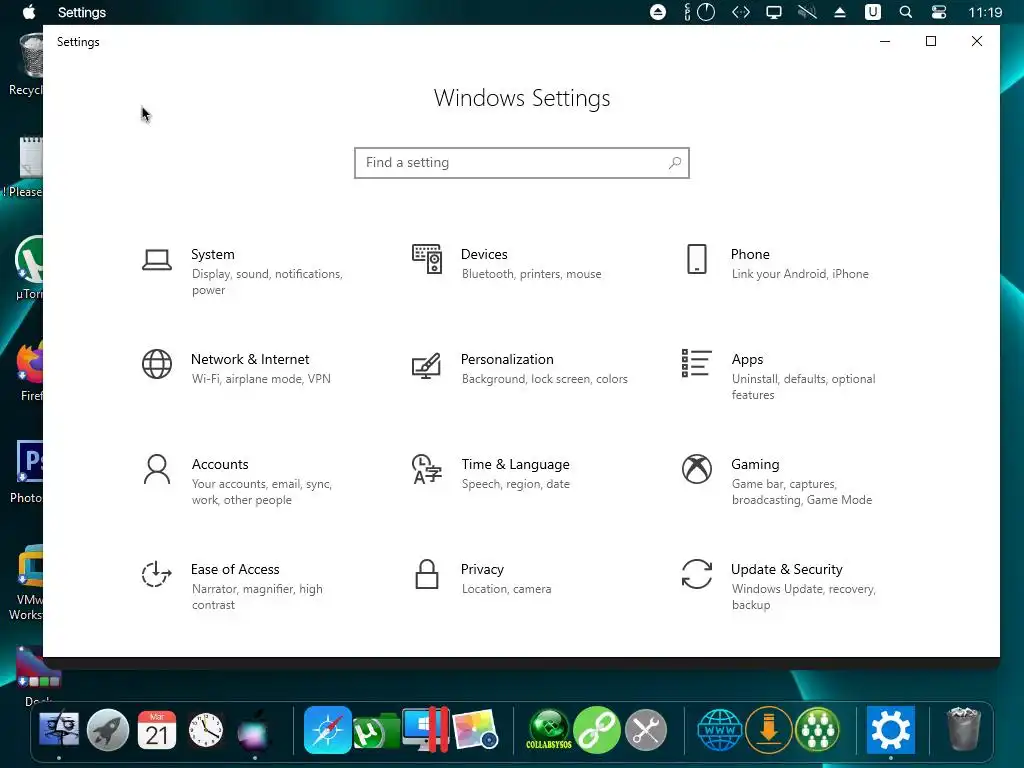
Task: Open the Update & Security category link
Action: (x=786, y=569)
